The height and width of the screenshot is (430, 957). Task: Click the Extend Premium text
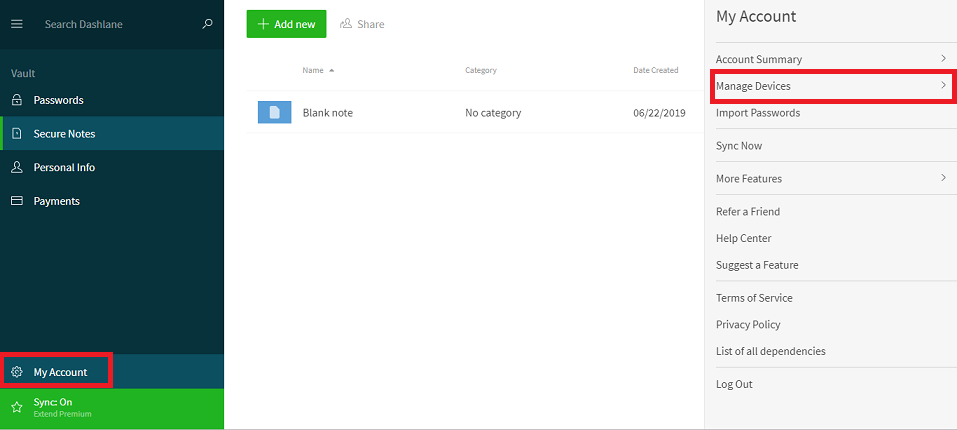click(62, 414)
